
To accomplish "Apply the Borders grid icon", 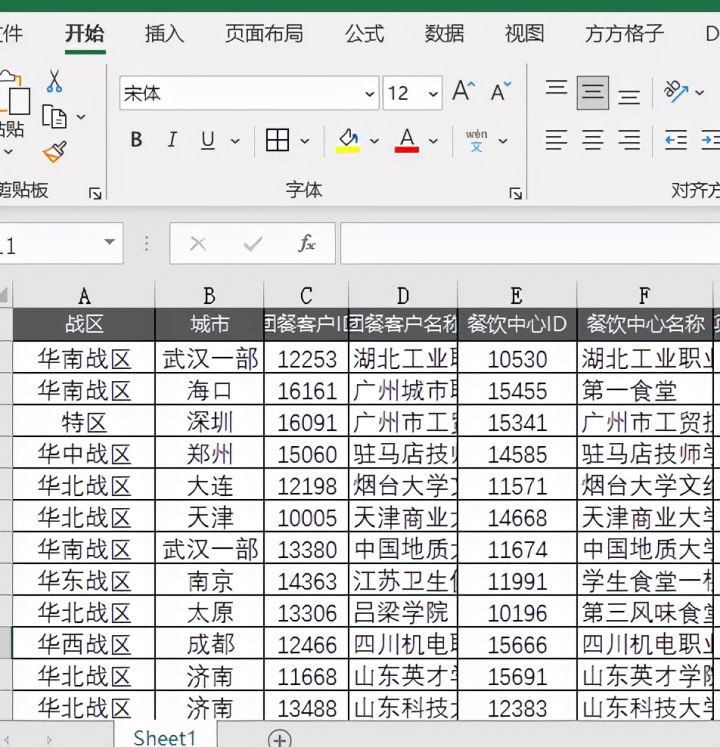I will [277, 140].
